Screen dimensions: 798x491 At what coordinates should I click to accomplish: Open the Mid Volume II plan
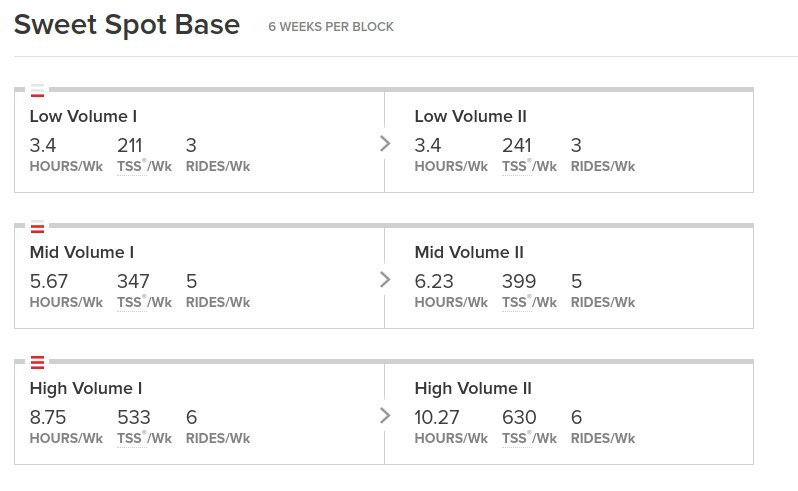click(x=469, y=252)
